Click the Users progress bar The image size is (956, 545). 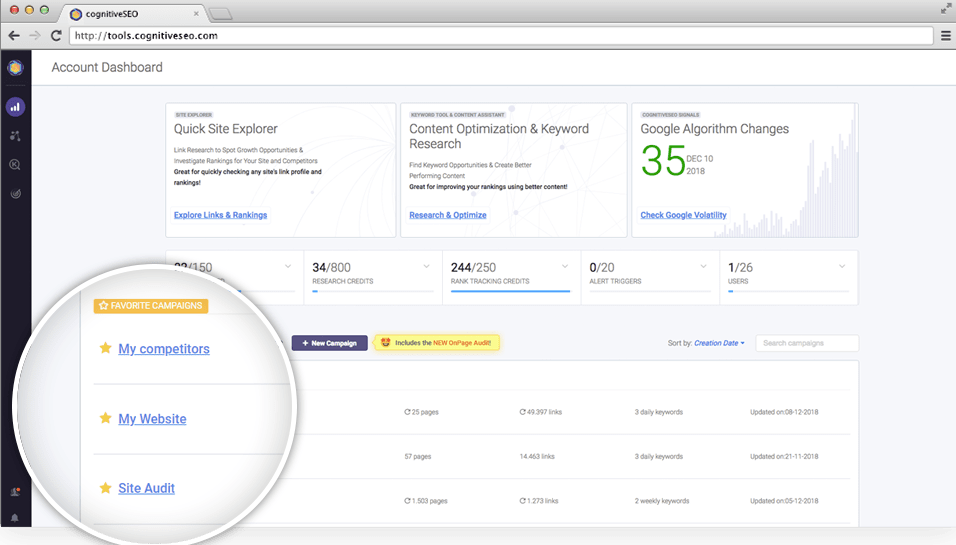coord(788,291)
